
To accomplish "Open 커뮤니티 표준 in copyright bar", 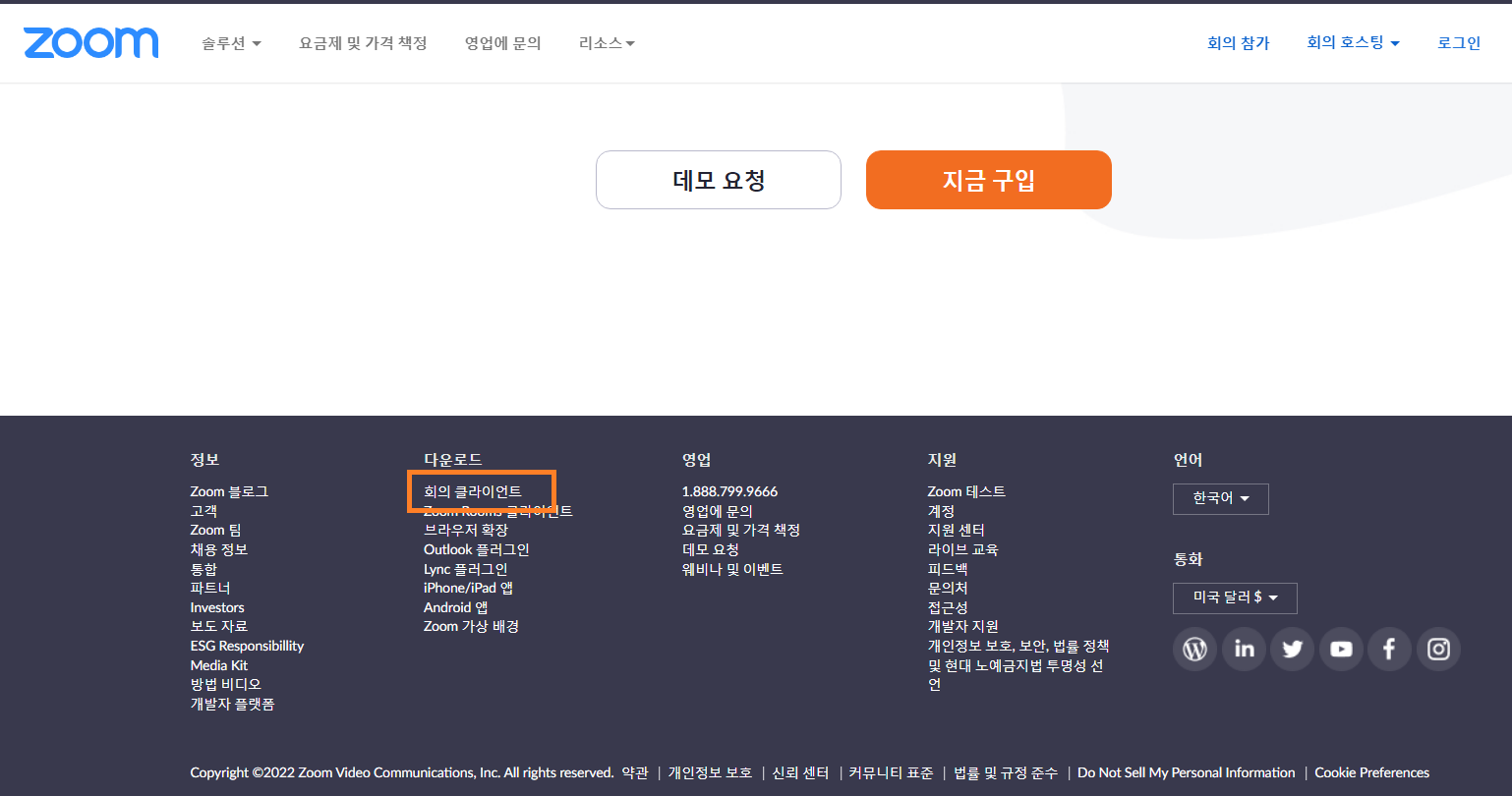I will [x=891, y=772].
